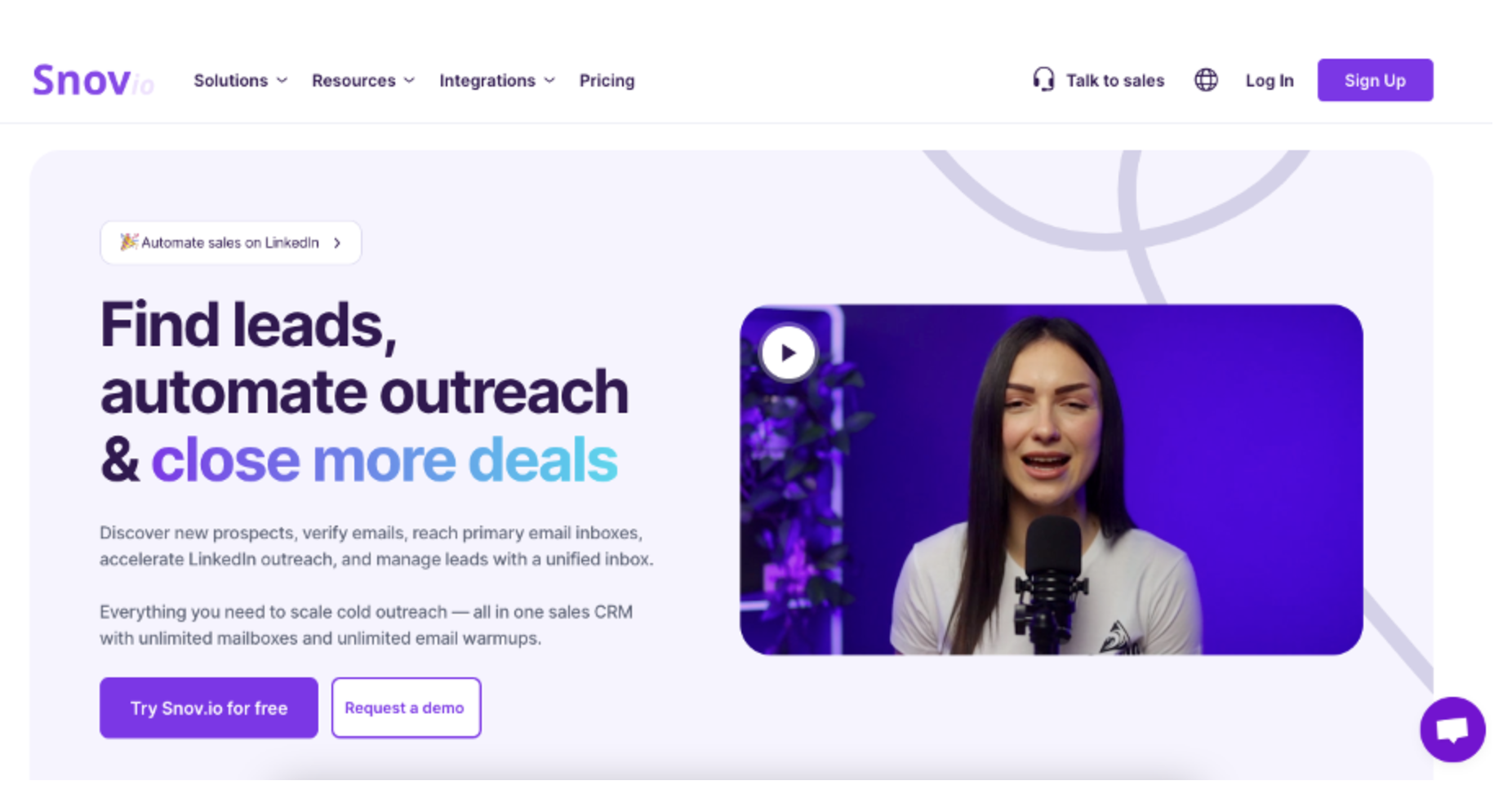Click the headset icon beside Talk to sales
This screenshot has height=803, width=1512.
[x=1043, y=80]
